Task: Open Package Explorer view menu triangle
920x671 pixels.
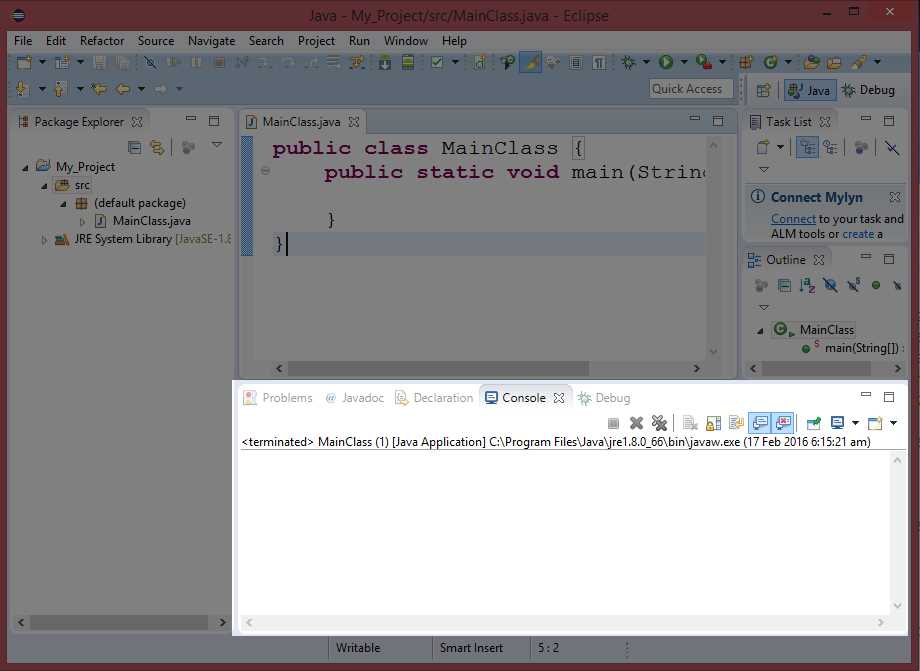Action: point(217,145)
